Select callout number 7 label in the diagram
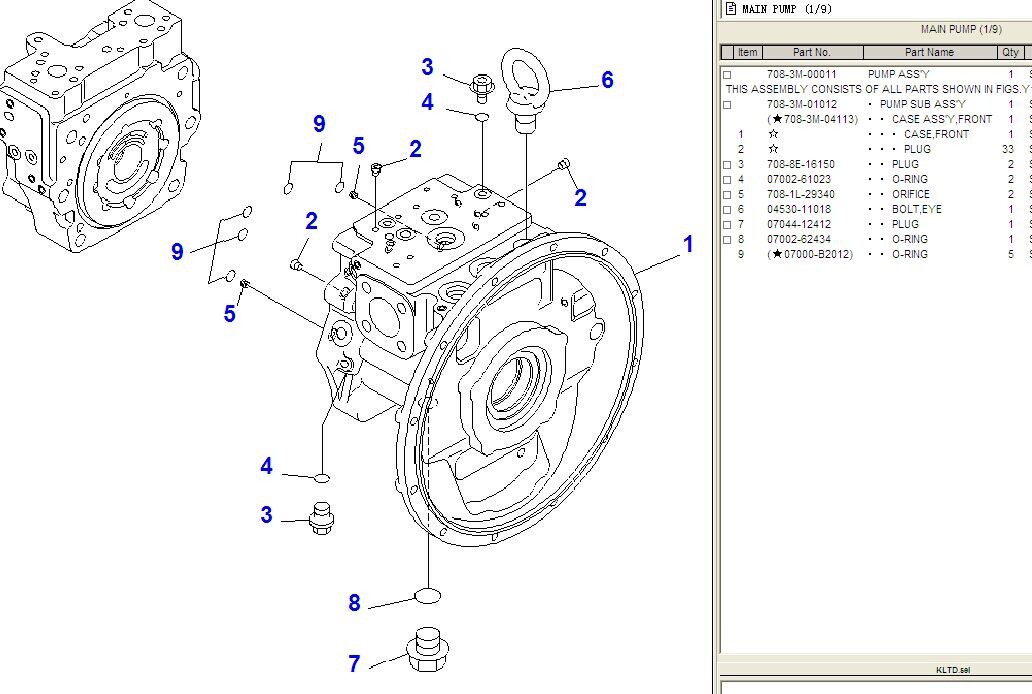This screenshot has width=1032, height=694. (x=354, y=664)
